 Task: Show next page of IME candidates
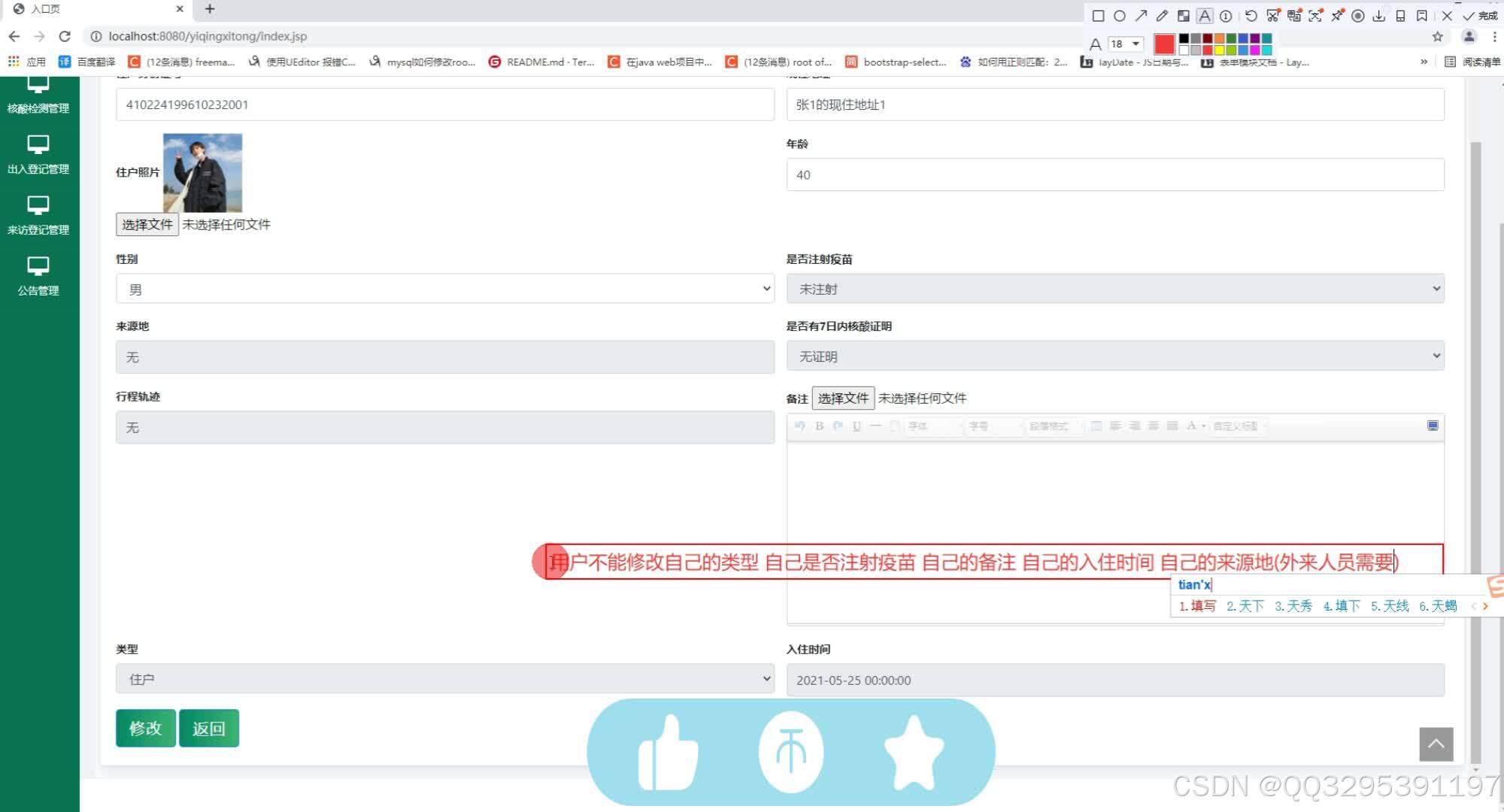click(x=1486, y=606)
